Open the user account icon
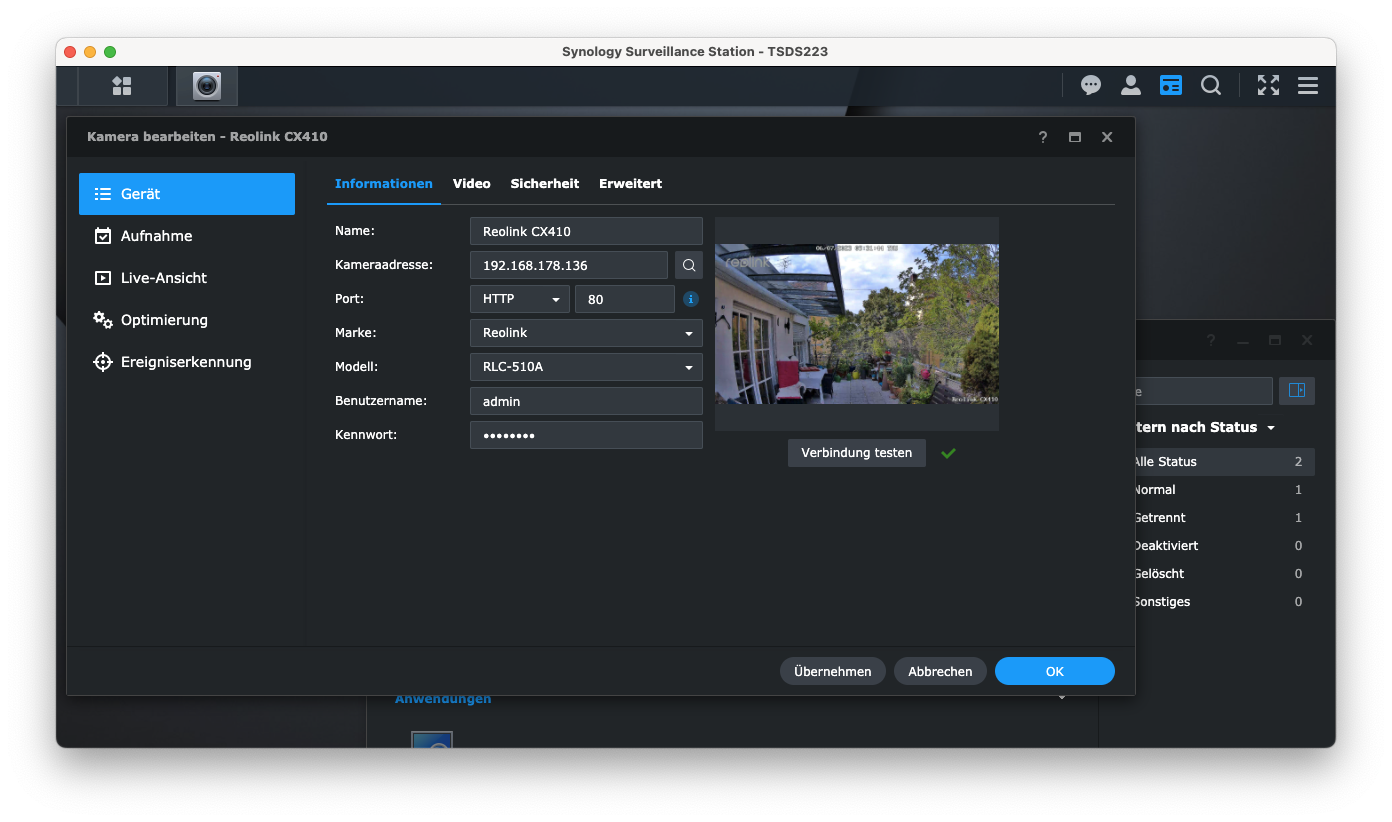This screenshot has width=1392, height=822. (x=1131, y=86)
